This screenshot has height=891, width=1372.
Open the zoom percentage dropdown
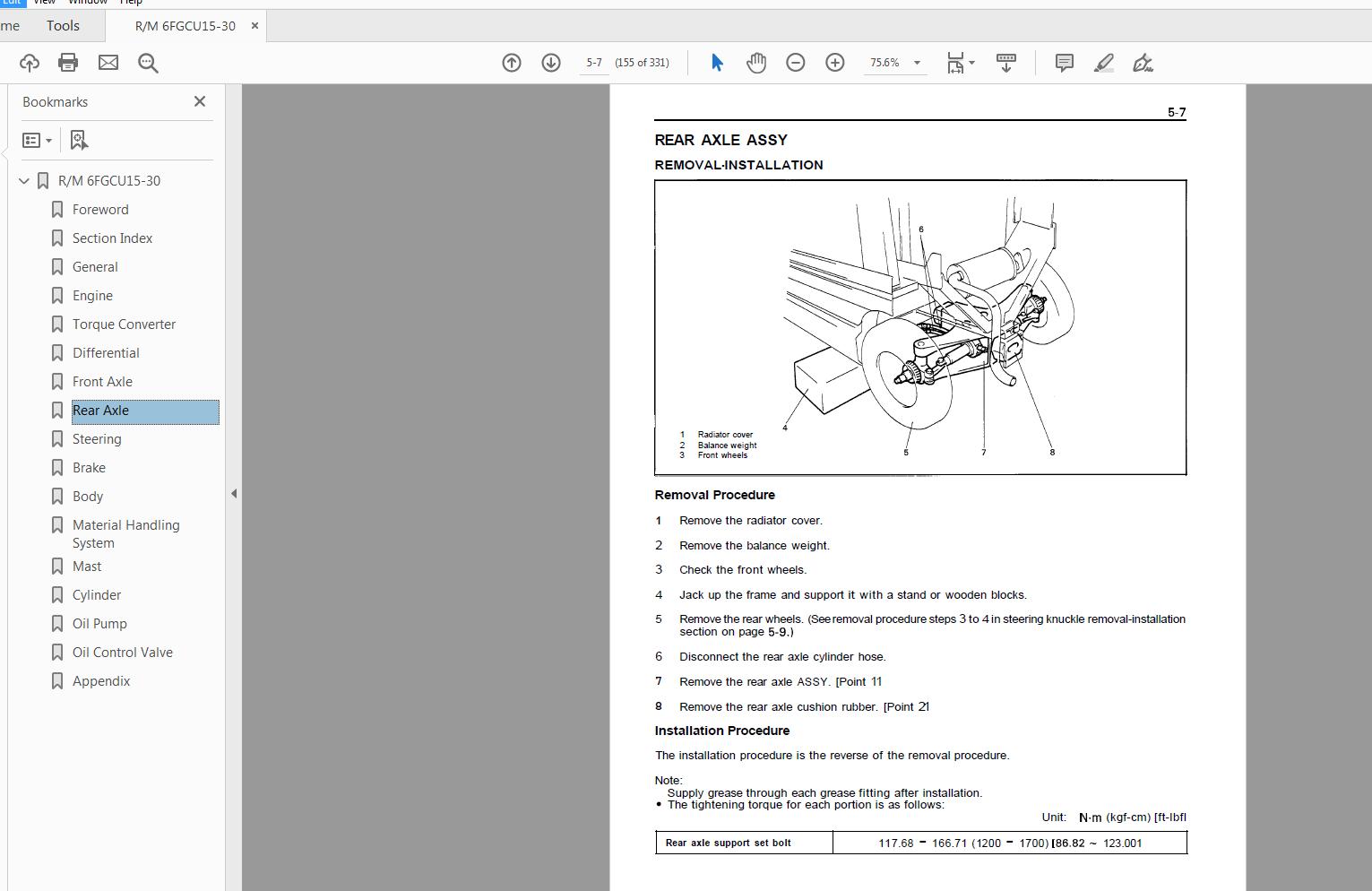coord(916,63)
